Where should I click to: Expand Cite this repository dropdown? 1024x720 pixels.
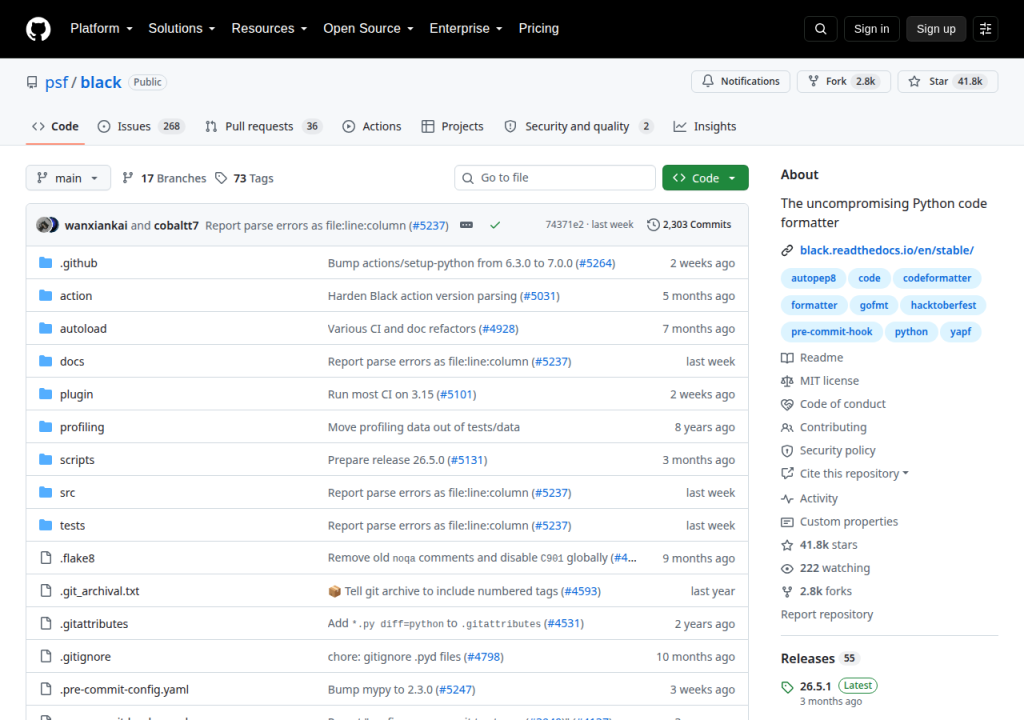coord(854,474)
